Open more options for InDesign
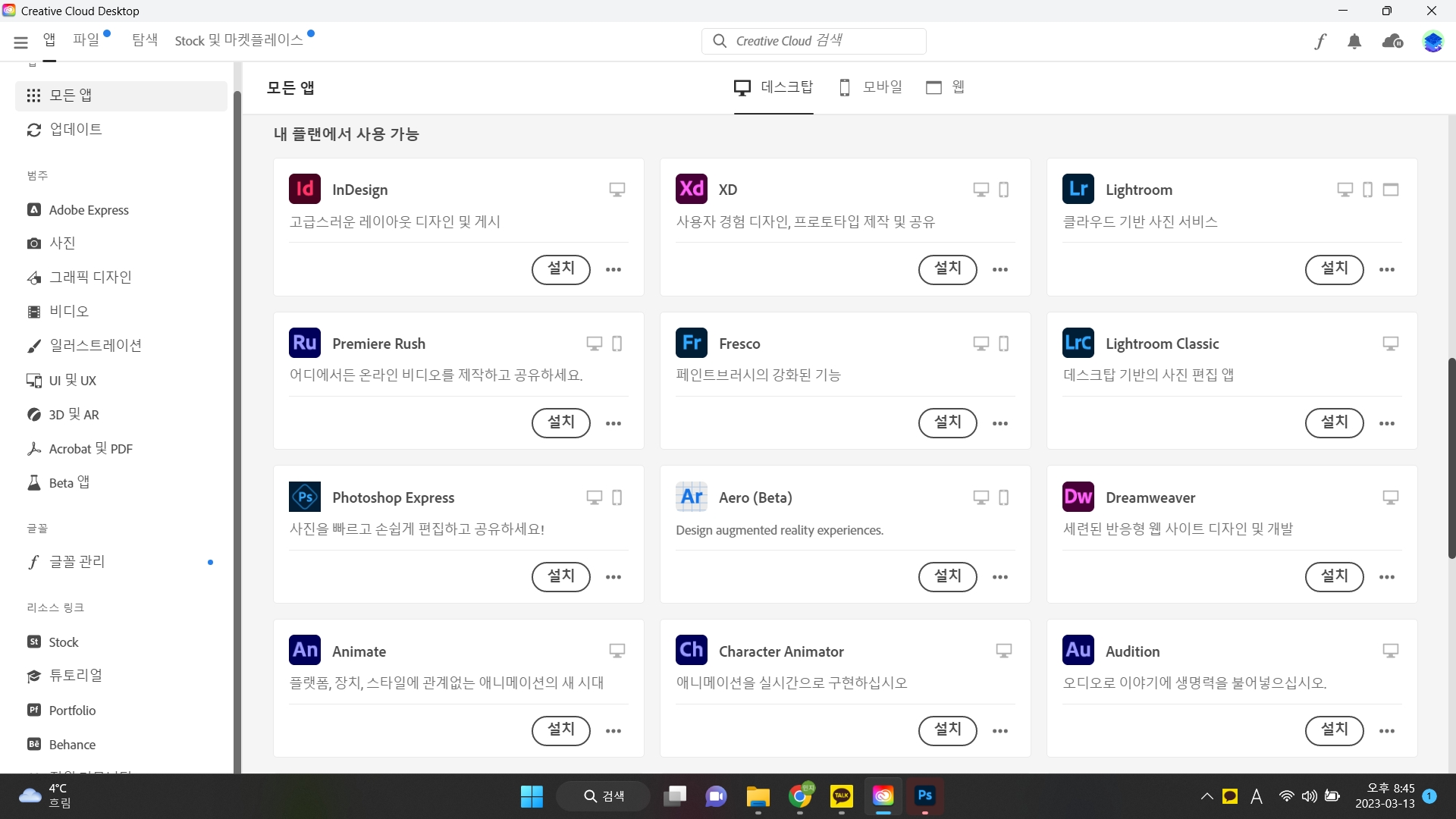1456x819 pixels. [613, 269]
